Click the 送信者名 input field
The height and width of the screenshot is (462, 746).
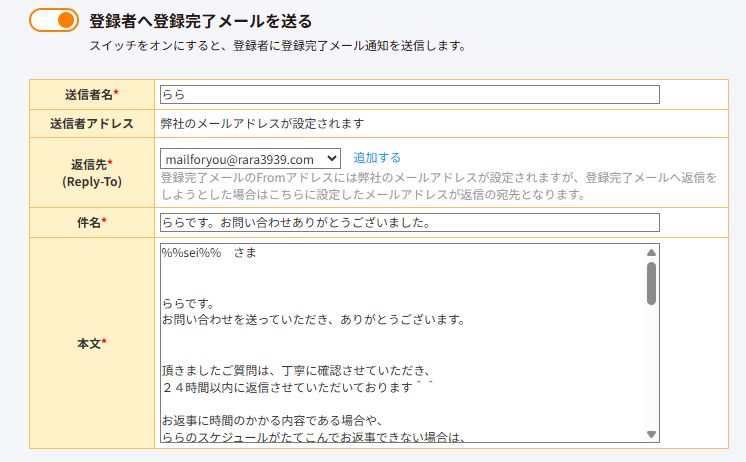pyautogui.click(x=410, y=94)
